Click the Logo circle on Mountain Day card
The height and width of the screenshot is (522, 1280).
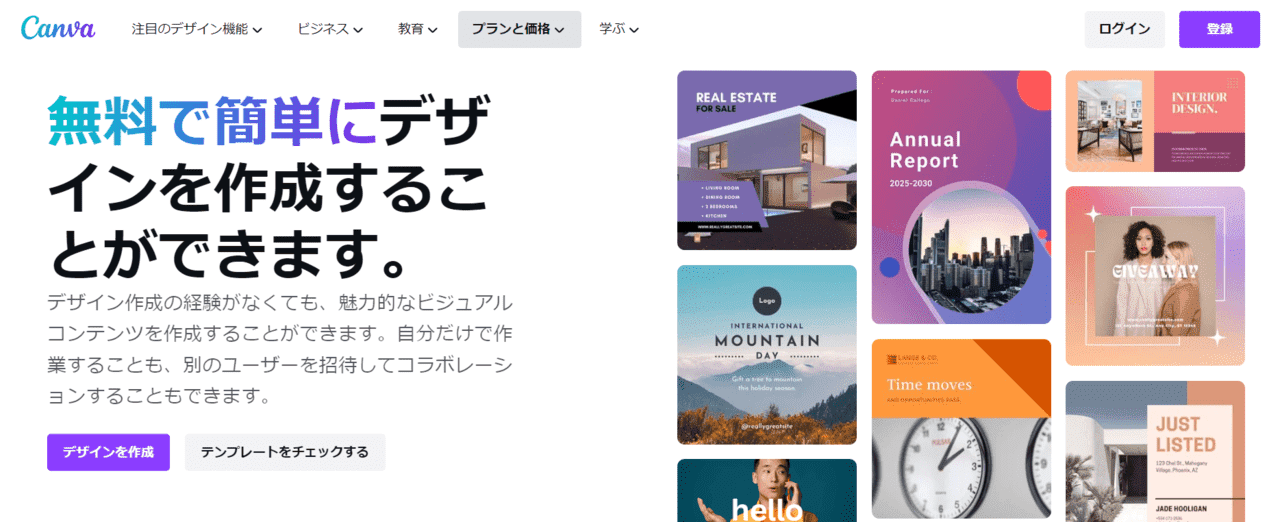tap(767, 301)
